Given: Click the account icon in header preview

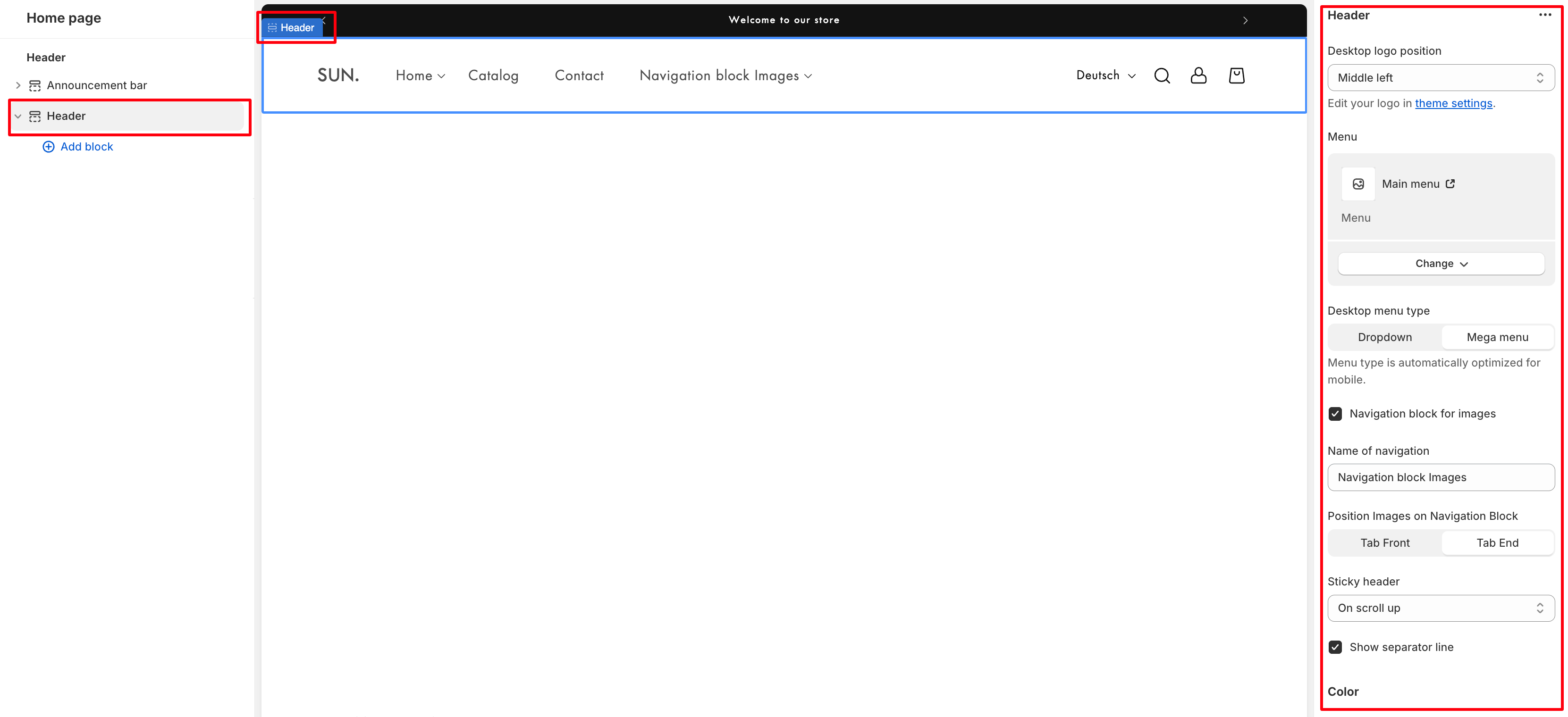Looking at the screenshot, I should click(x=1198, y=75).
